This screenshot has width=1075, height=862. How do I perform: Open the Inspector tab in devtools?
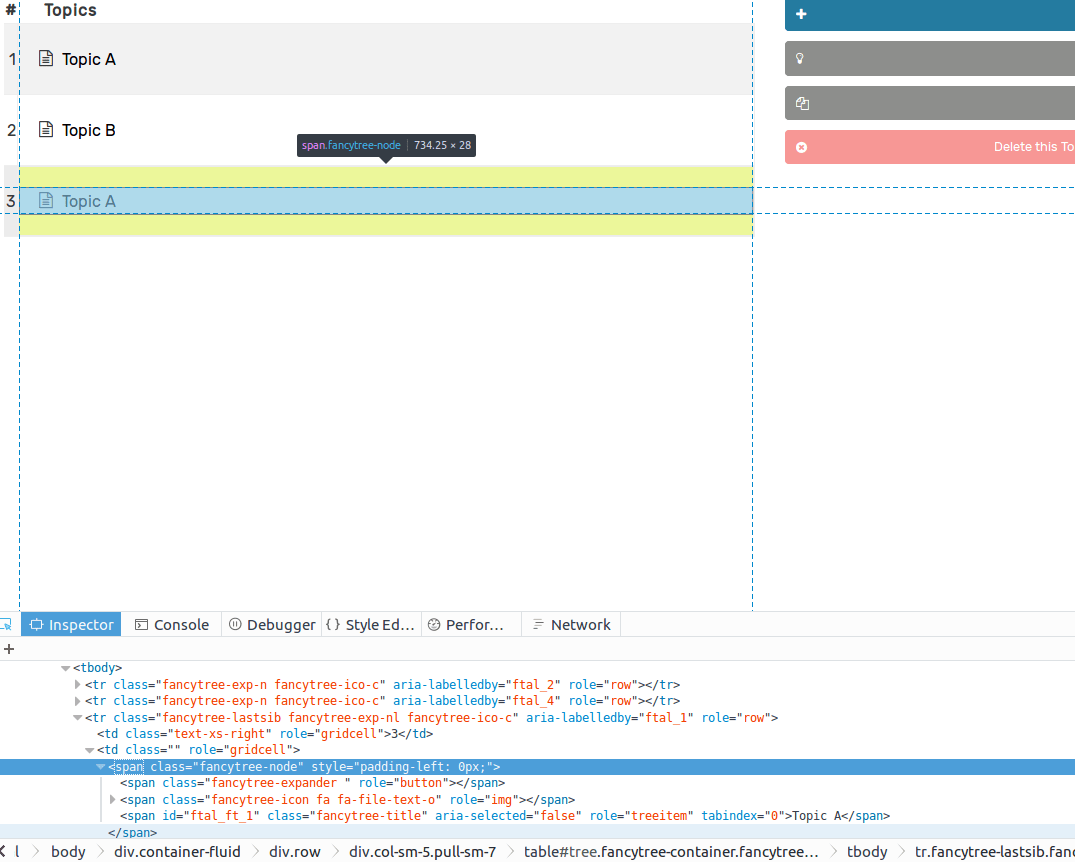[x=71, y=625]
